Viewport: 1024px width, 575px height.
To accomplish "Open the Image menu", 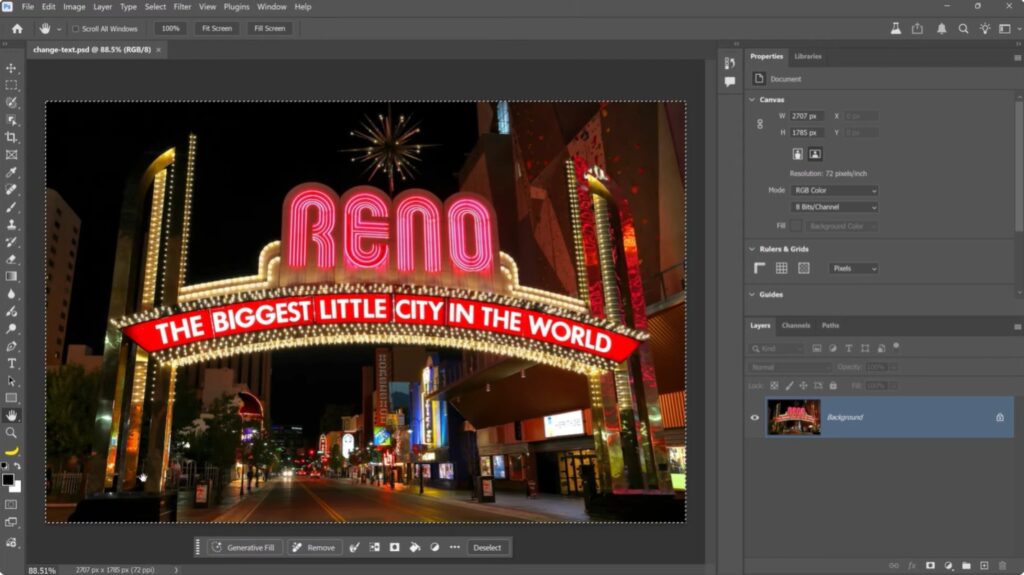I will (74, 7).
